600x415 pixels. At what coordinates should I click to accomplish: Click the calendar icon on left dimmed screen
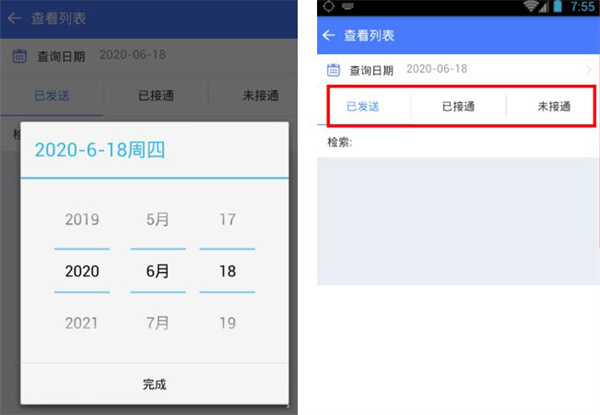(20, 56)
